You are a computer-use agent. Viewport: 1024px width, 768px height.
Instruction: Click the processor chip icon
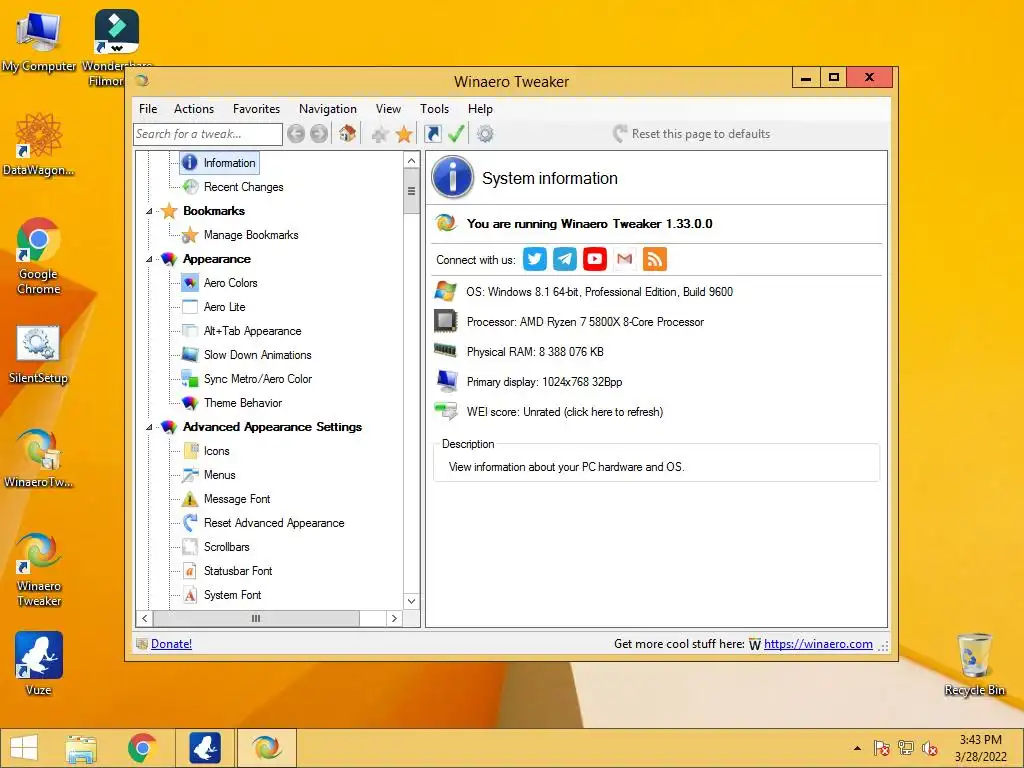446,321
